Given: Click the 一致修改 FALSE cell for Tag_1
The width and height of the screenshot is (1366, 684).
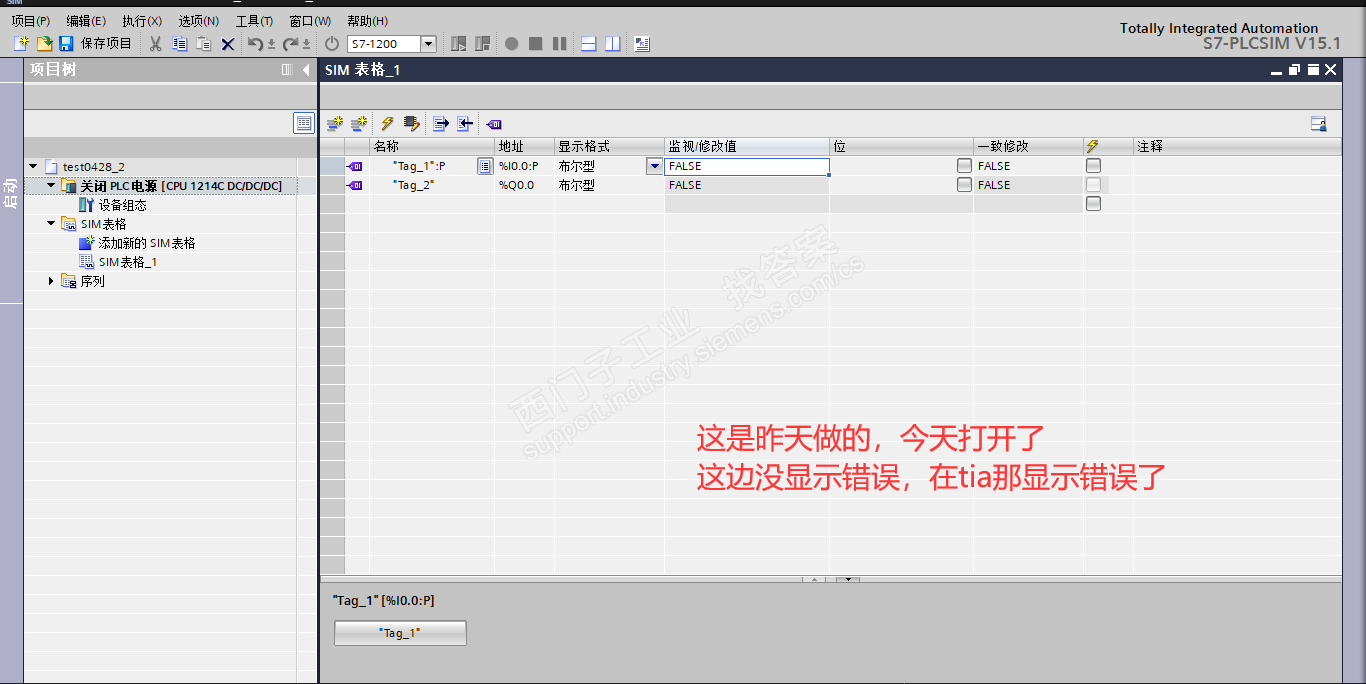Looking at the screenshot, I should (1028, 166).
